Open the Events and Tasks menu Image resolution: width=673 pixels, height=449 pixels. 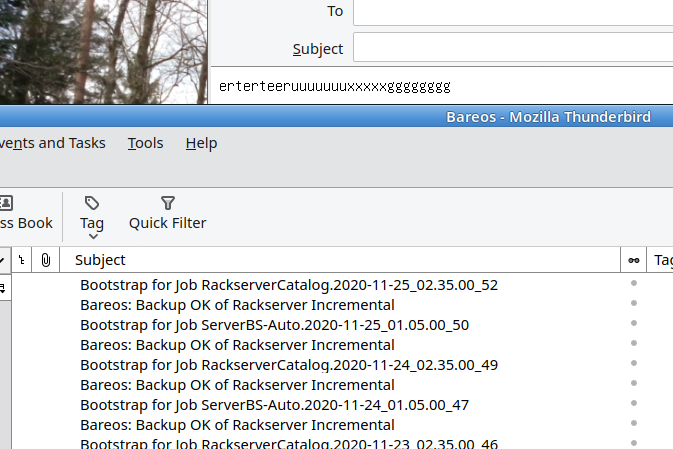(x=52, y=143)
